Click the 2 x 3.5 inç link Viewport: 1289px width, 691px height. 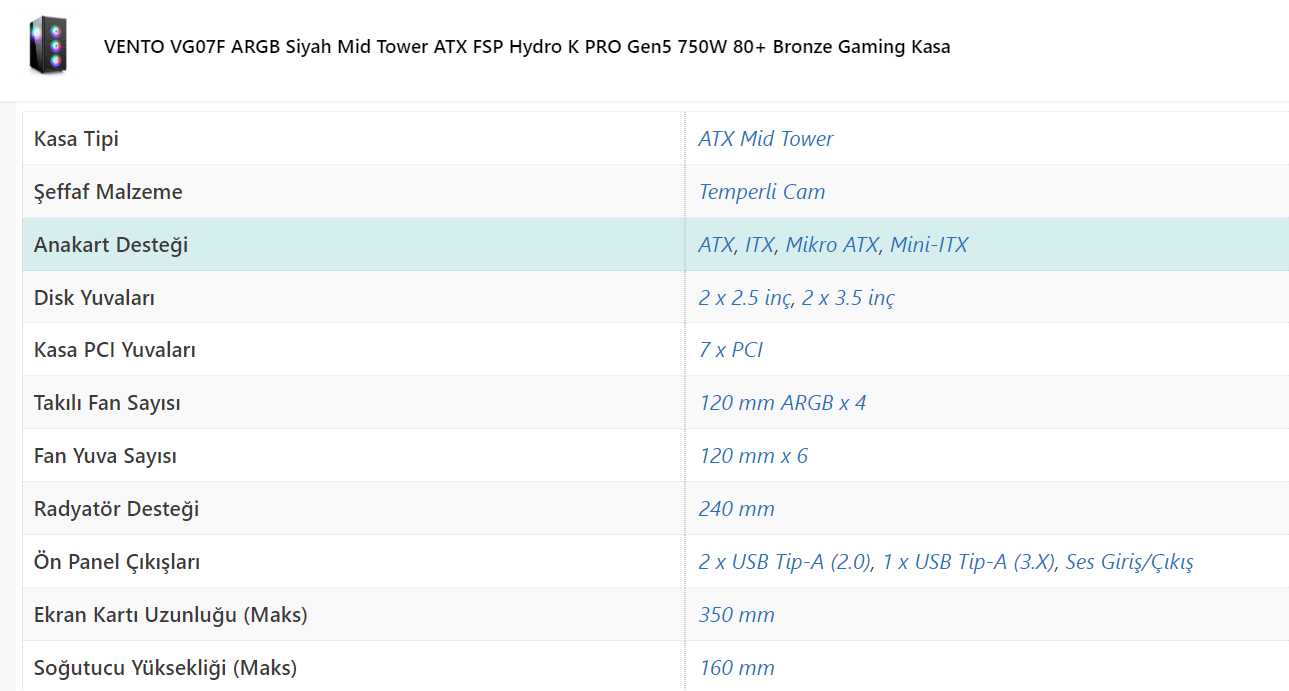click(x=848, y=298)
